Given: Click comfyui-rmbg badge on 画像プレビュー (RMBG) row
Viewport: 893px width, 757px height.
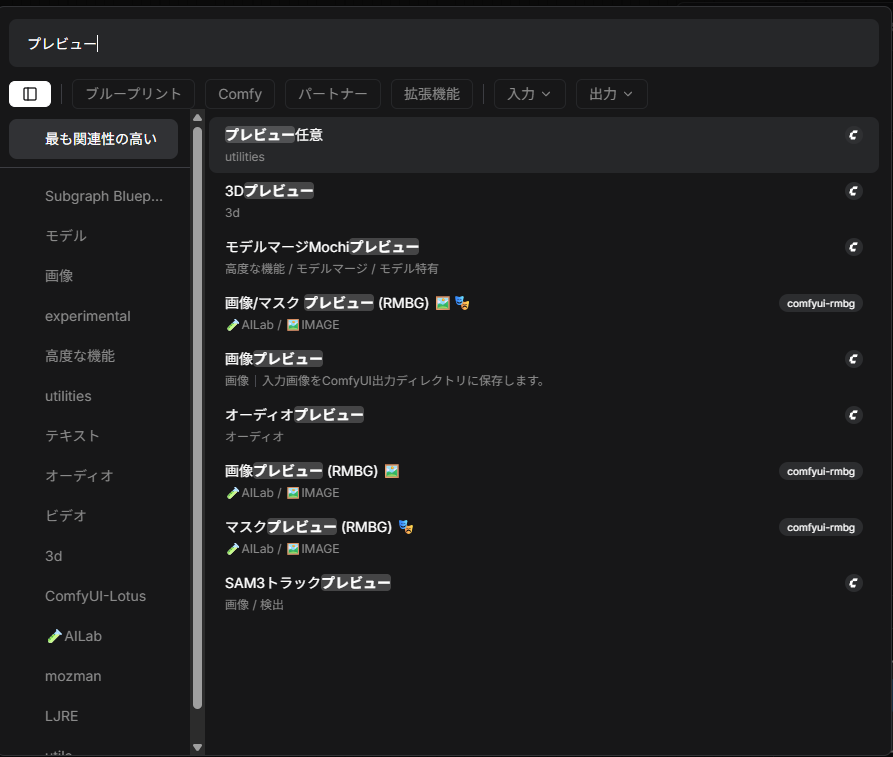Looking at the screenshot, I should [821, 471].
